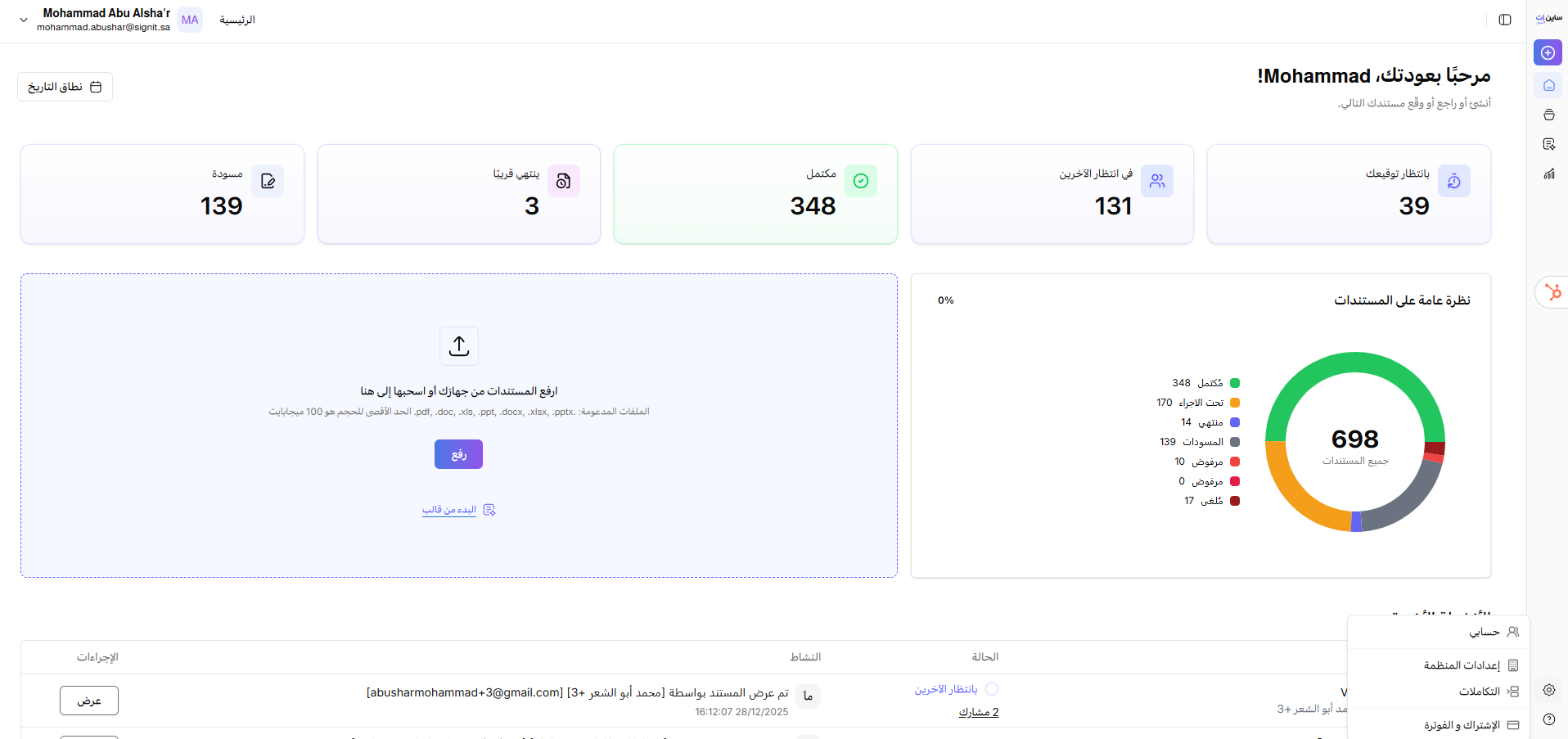Click the green مكتمل legend color dot
Image resolution: width=1568 pixels, height=739 pixels.
point(1235,383)
